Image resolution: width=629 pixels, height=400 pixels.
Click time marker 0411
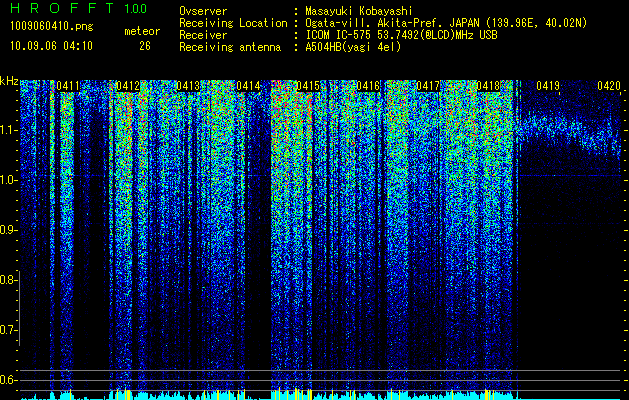(67, 85)
